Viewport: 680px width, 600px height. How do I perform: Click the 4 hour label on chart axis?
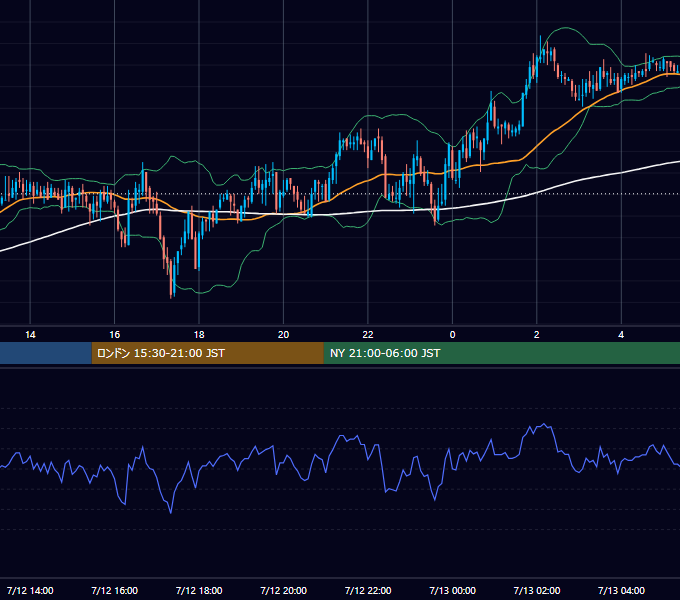click(x=621, y=335)
